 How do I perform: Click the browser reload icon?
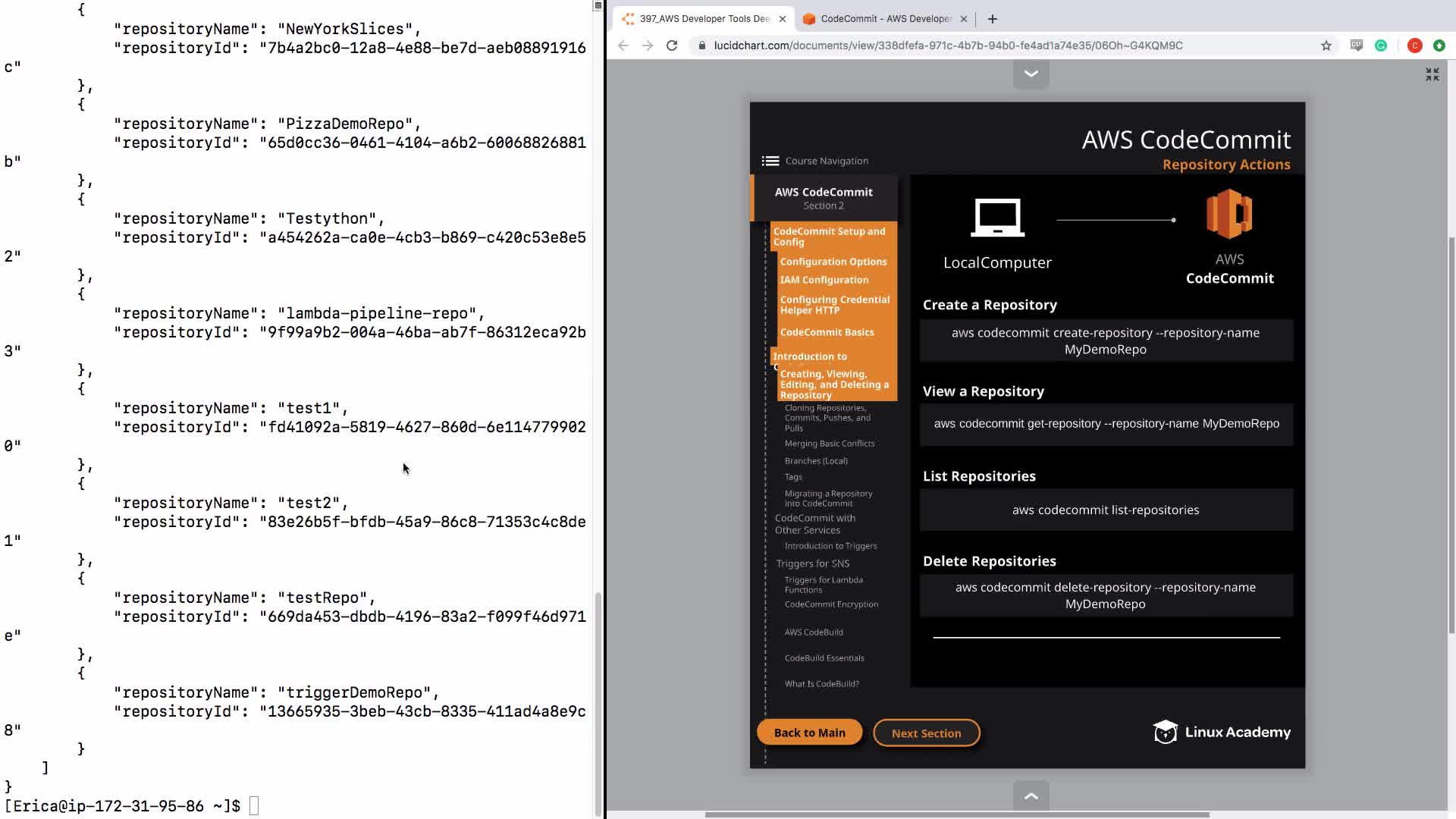(671, 45)
